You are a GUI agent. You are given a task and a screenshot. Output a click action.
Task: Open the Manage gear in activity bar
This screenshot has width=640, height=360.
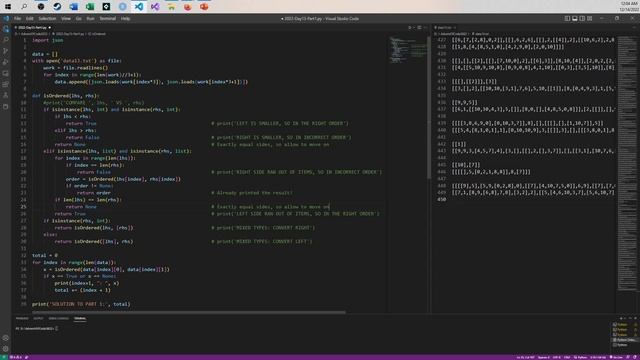pos(6,349)
